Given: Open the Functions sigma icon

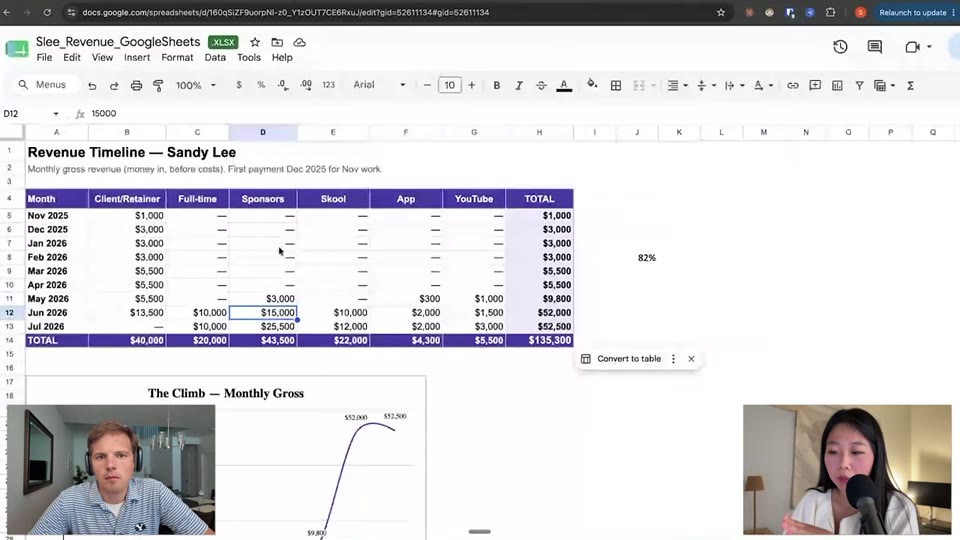Looking at the screenshot, I should click(x=910, y=86).
